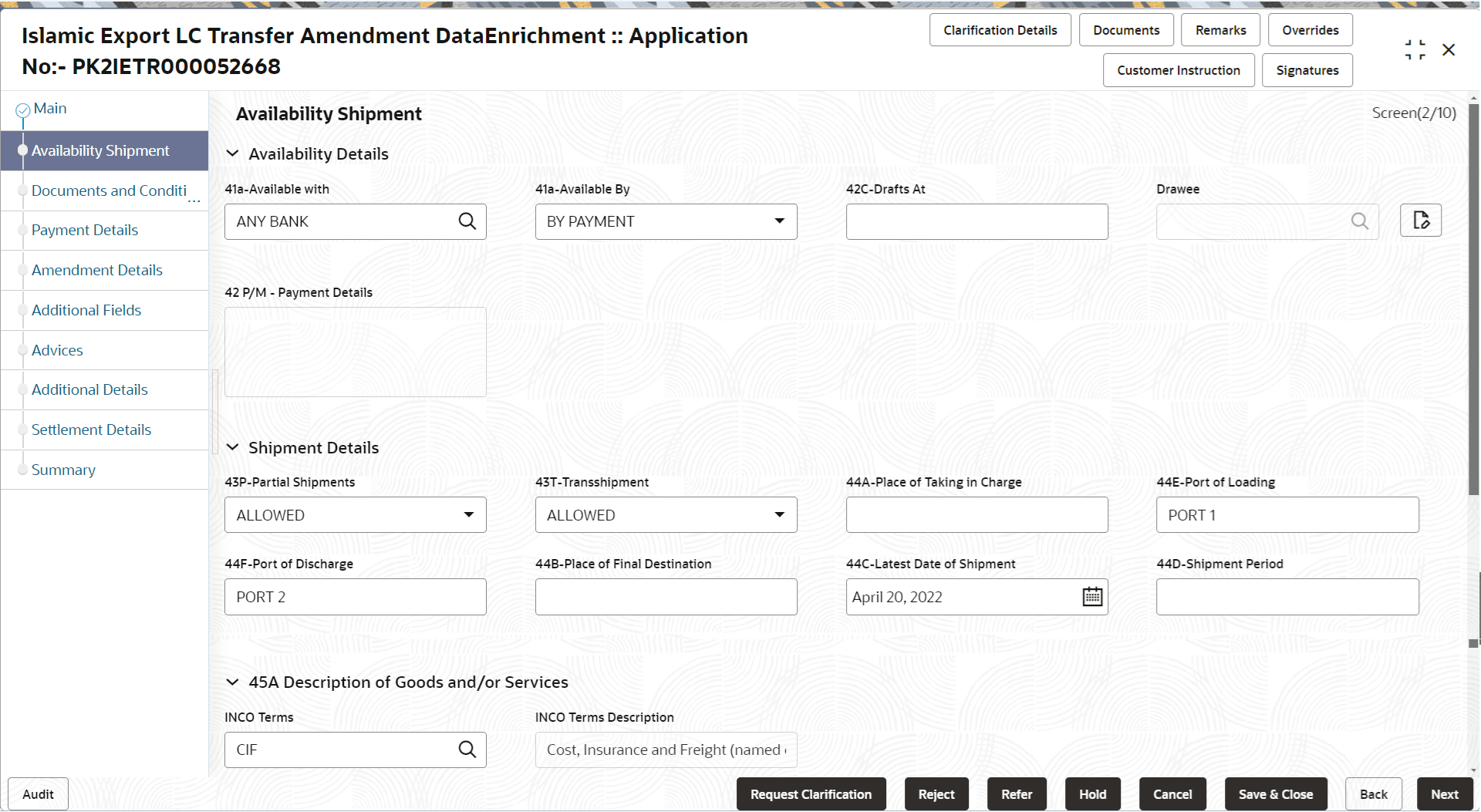Click the resize screen icon near the top right

1415,49
